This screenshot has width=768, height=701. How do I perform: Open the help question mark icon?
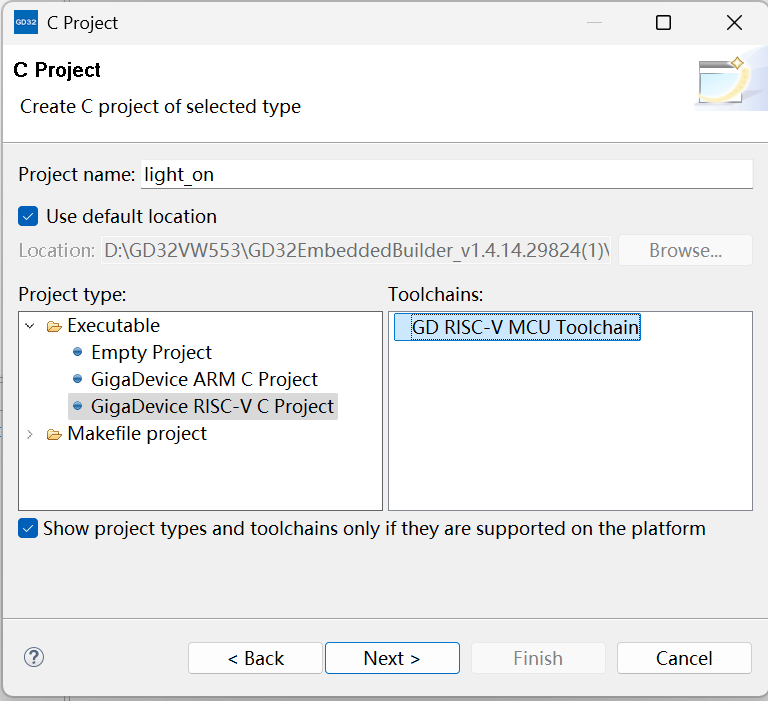34,657
